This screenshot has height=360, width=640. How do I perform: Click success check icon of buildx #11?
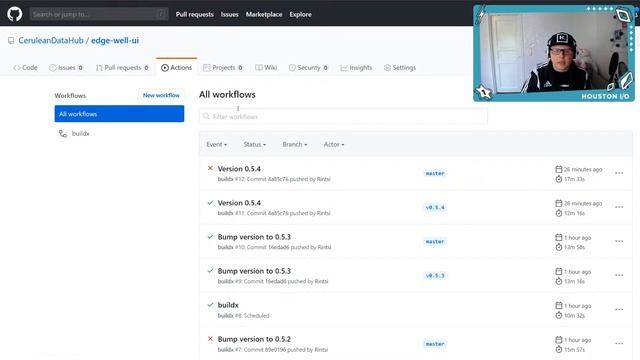[x=210, y=202]
